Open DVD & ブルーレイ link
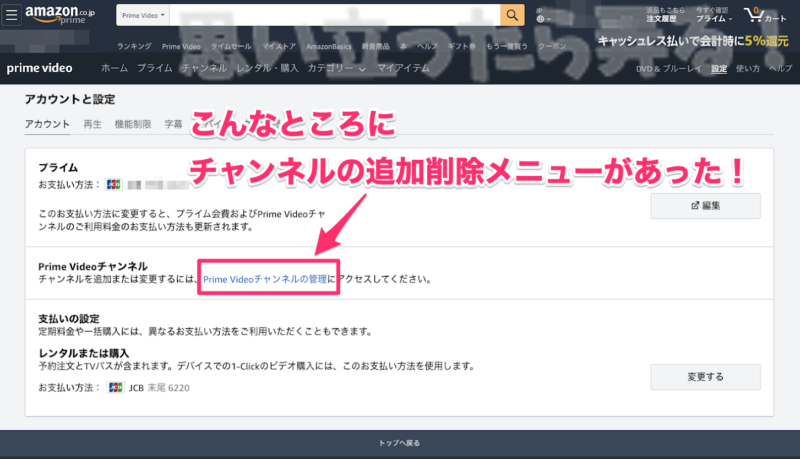The height and width of the screenshot is (459, 800). click(668, 69)
